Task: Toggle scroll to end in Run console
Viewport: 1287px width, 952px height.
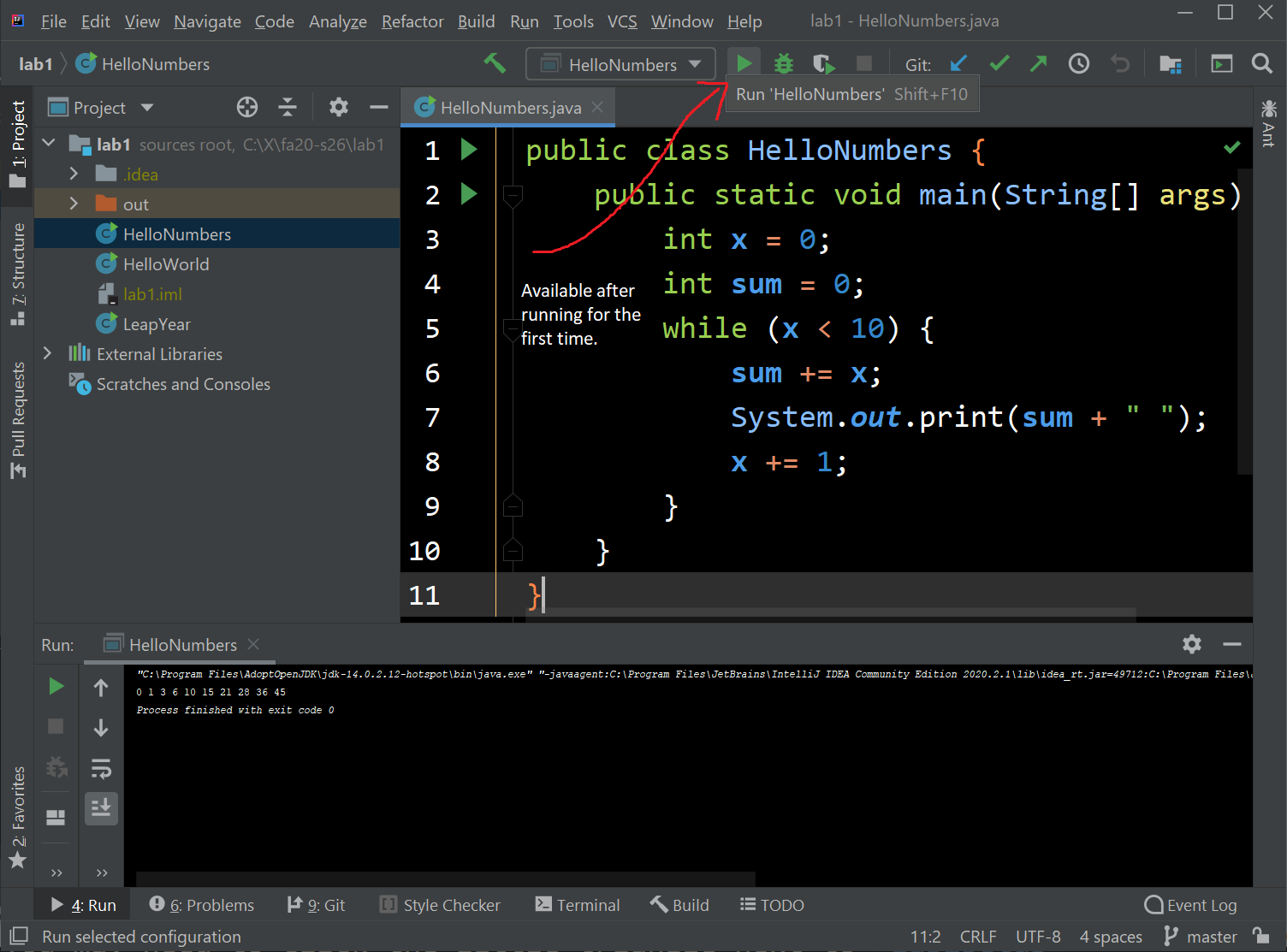Action: pos(101,808)
